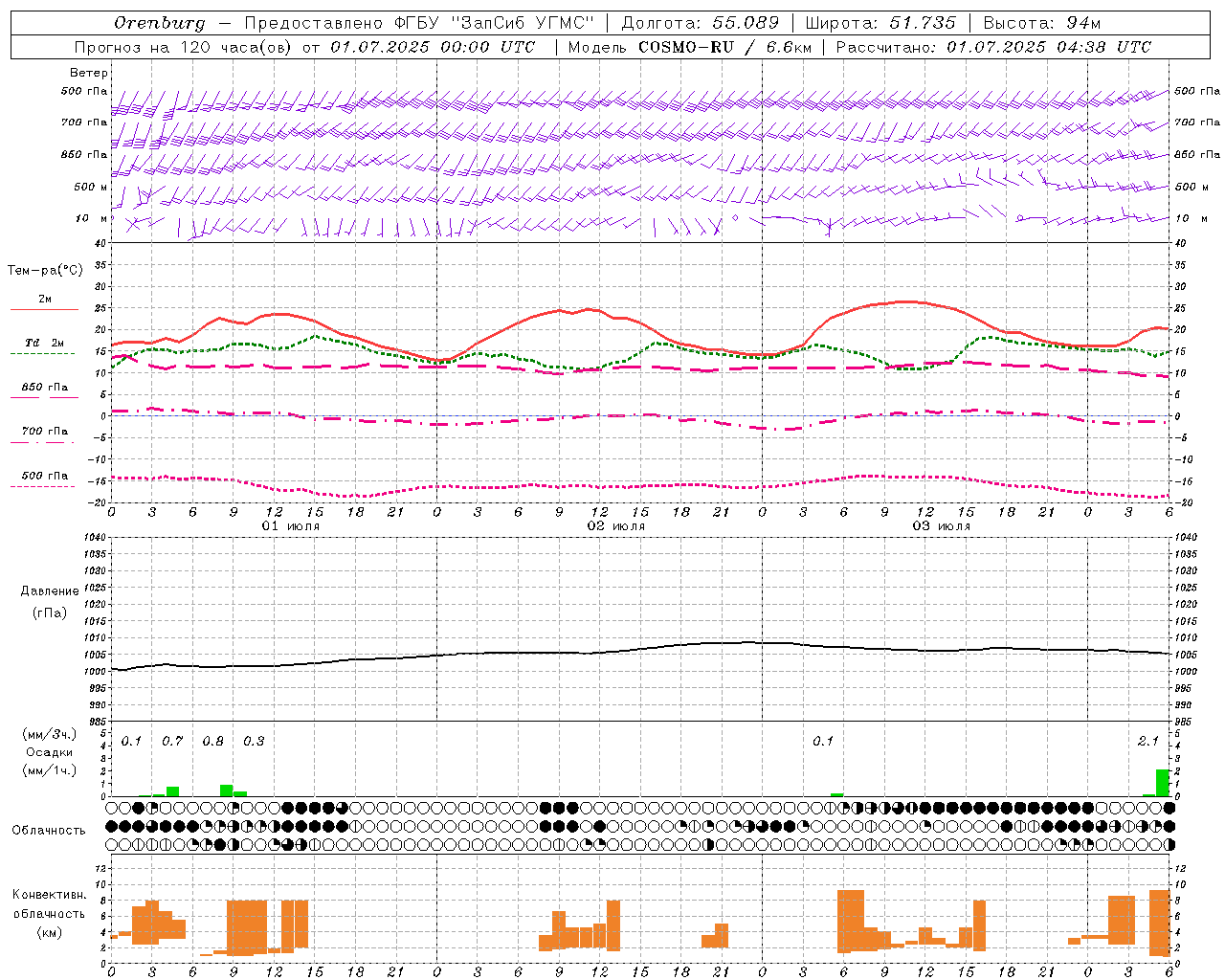Click the Долгота: 55.089 value

pyautogui.click(x=701, y=23)
